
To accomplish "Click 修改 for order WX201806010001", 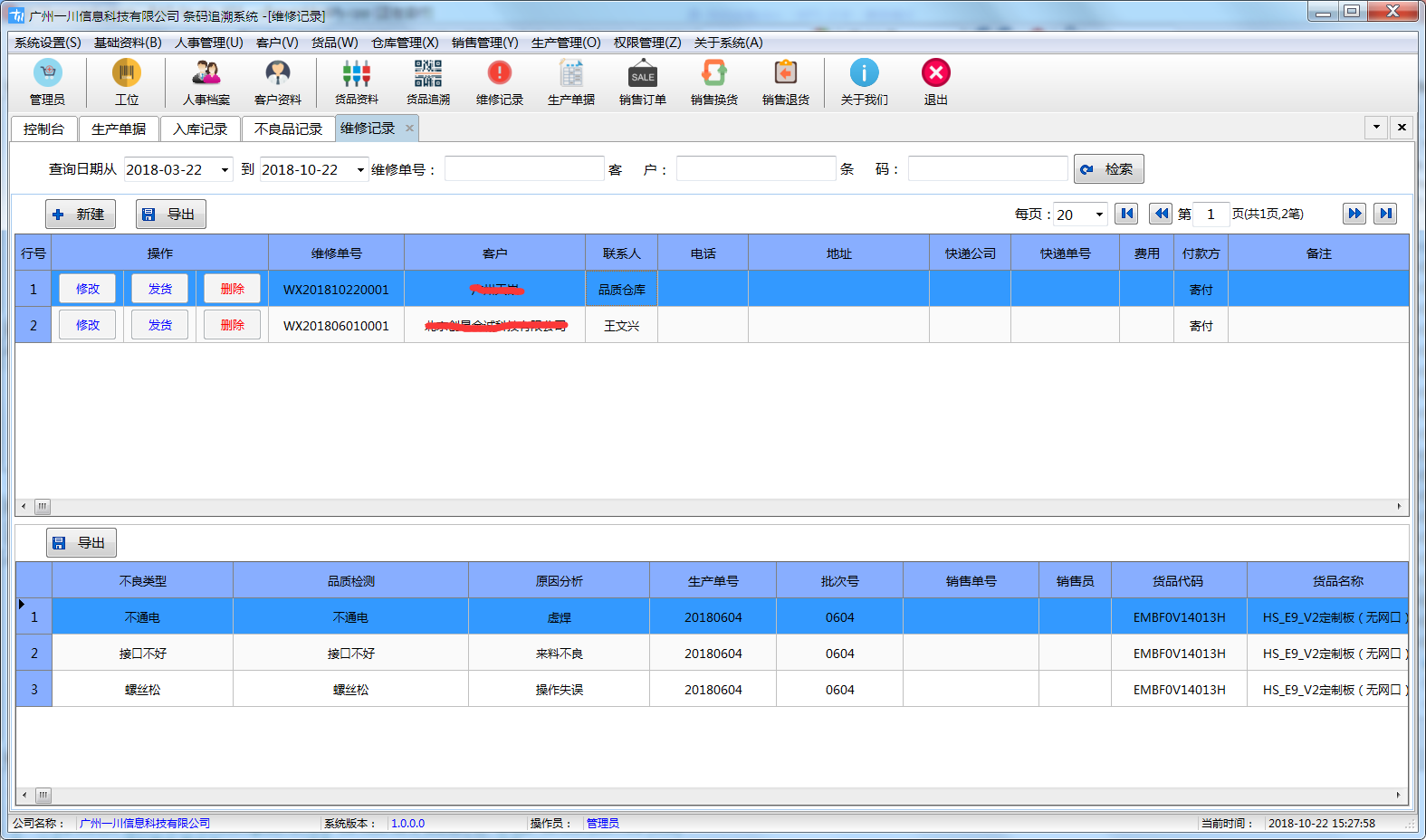I will point(88,325).
